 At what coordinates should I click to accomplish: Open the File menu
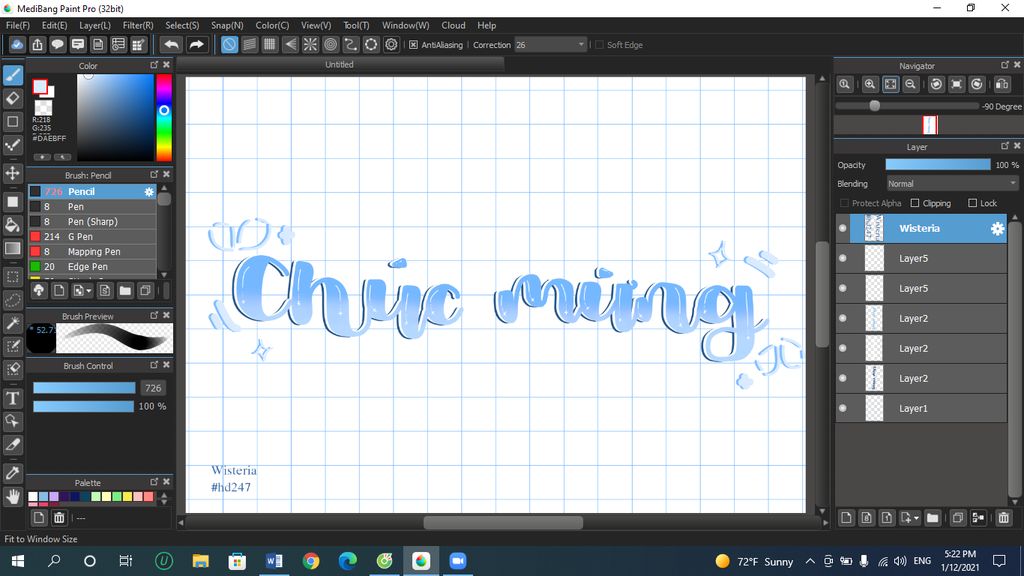pyautogui.click(x=18, y=25)
